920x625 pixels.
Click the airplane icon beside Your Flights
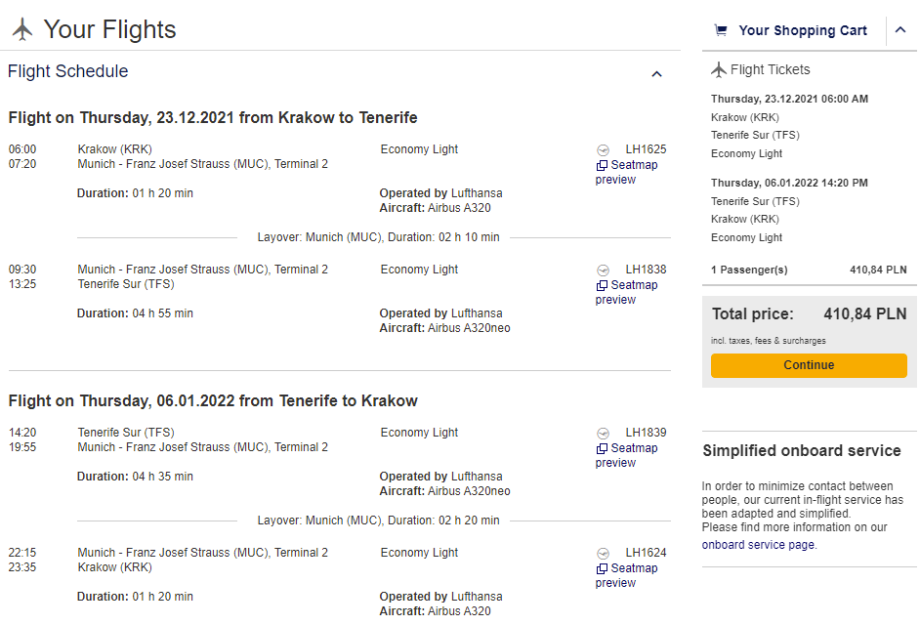[x=22, y=30]
